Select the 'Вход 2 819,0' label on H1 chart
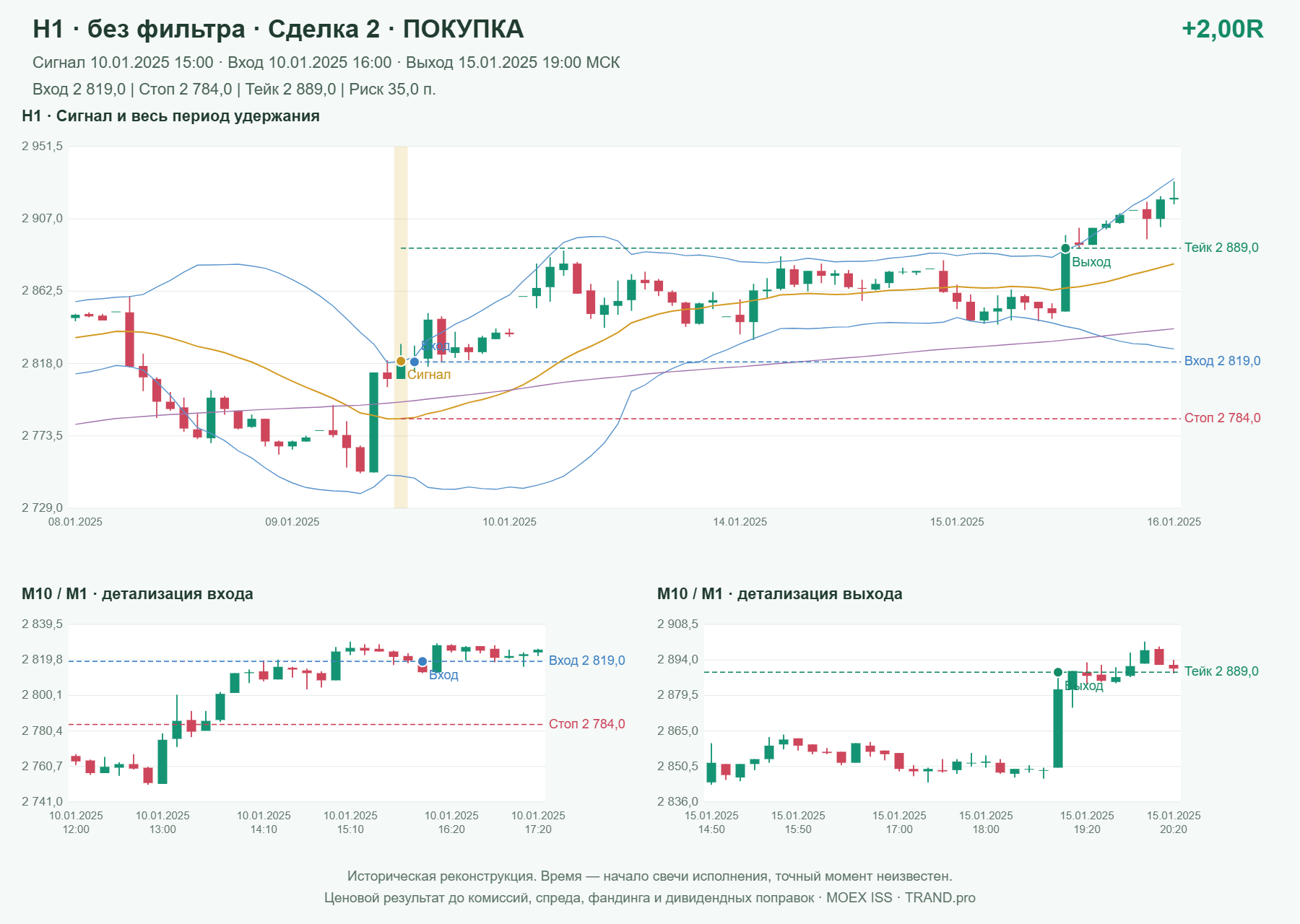The width and height of the screenshot is (1300, 924). 1222,361
